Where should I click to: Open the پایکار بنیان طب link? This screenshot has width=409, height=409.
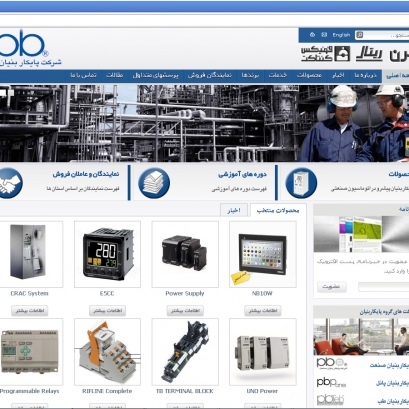393,401
